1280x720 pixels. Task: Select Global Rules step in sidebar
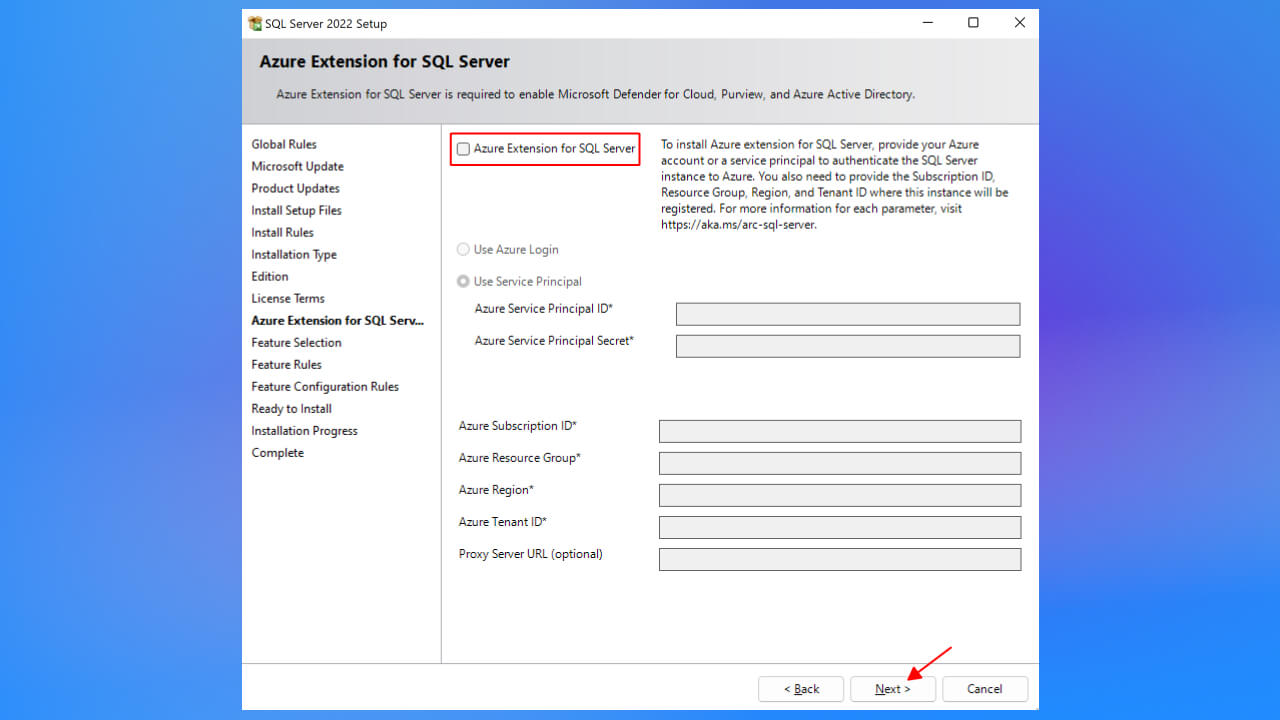284,144
